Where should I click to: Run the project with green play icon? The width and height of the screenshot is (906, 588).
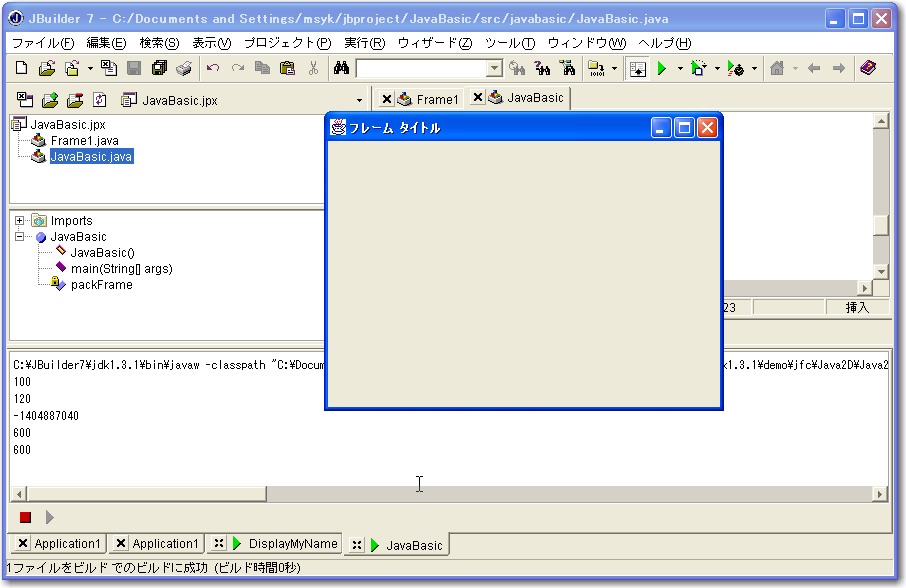(661, 68)
